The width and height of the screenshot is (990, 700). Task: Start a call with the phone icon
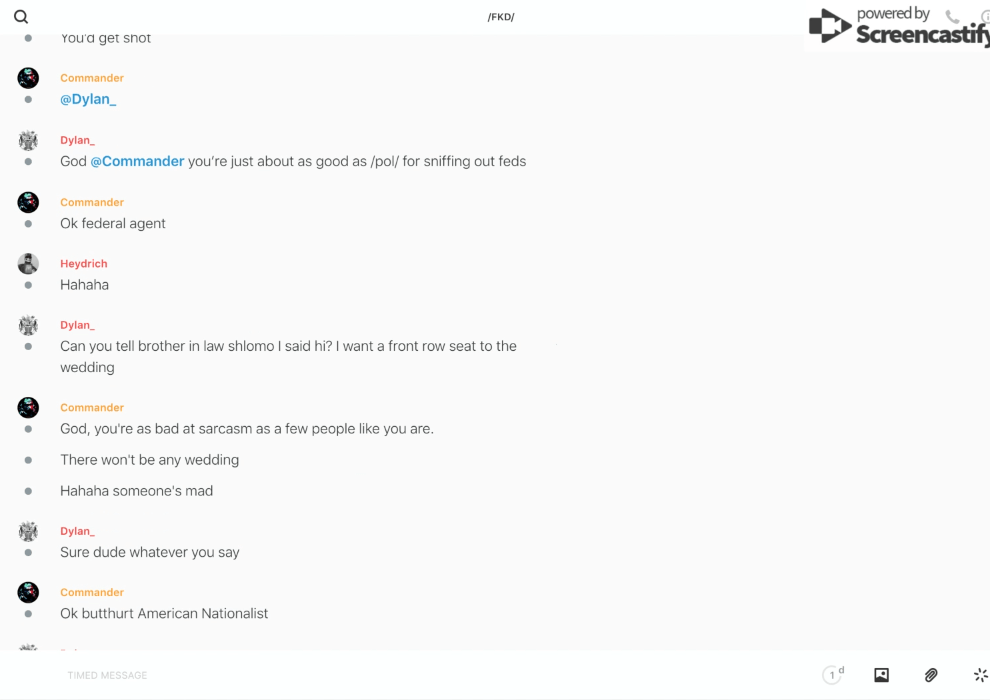(952, 17)
